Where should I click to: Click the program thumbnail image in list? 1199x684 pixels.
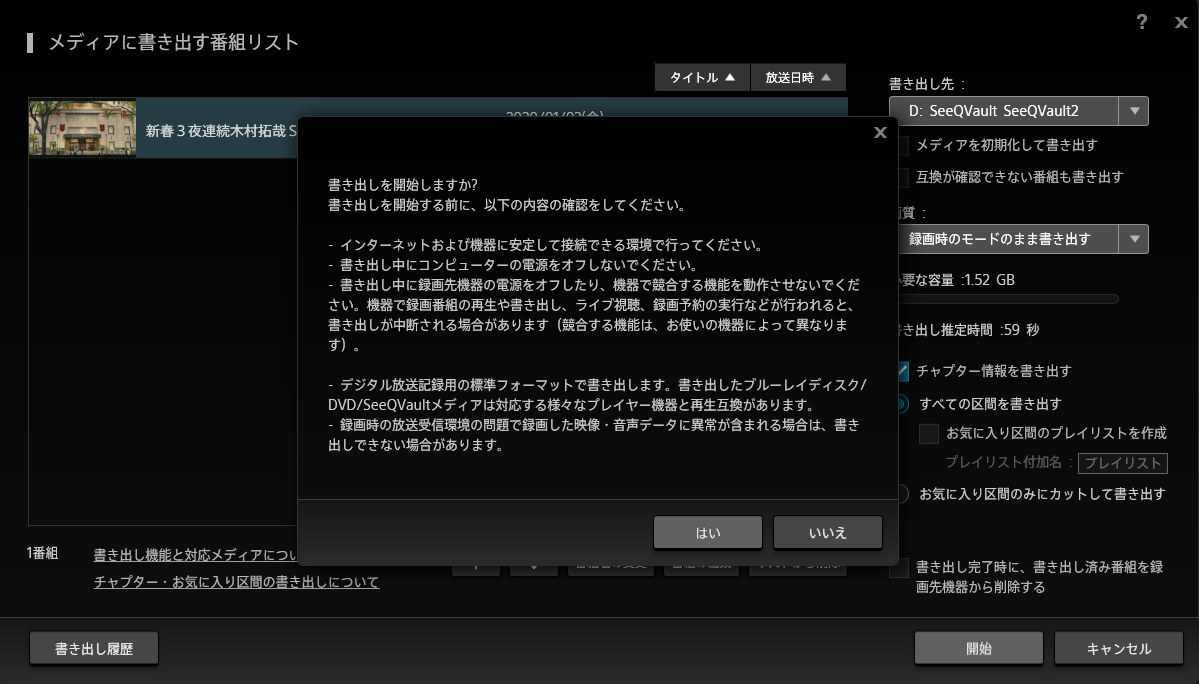click(x=82, y=128)
